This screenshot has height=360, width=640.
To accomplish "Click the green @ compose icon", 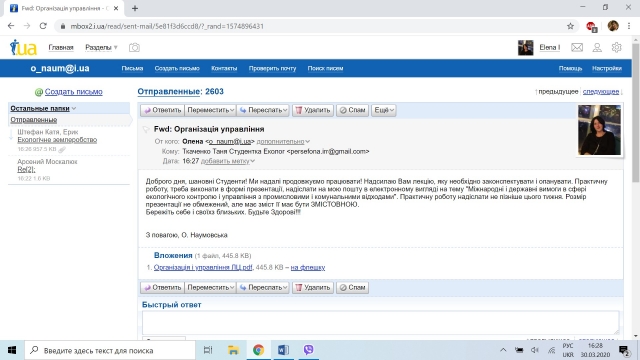I will 39,92.
